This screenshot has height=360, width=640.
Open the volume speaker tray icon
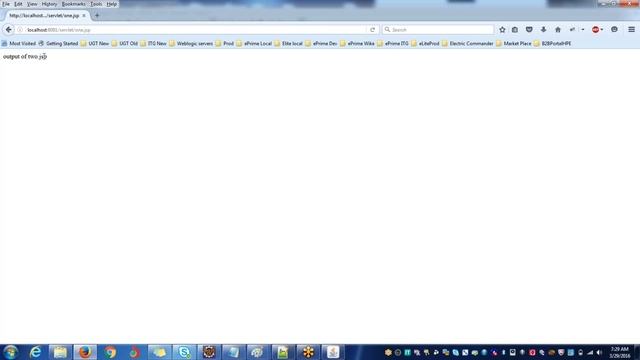599,353
